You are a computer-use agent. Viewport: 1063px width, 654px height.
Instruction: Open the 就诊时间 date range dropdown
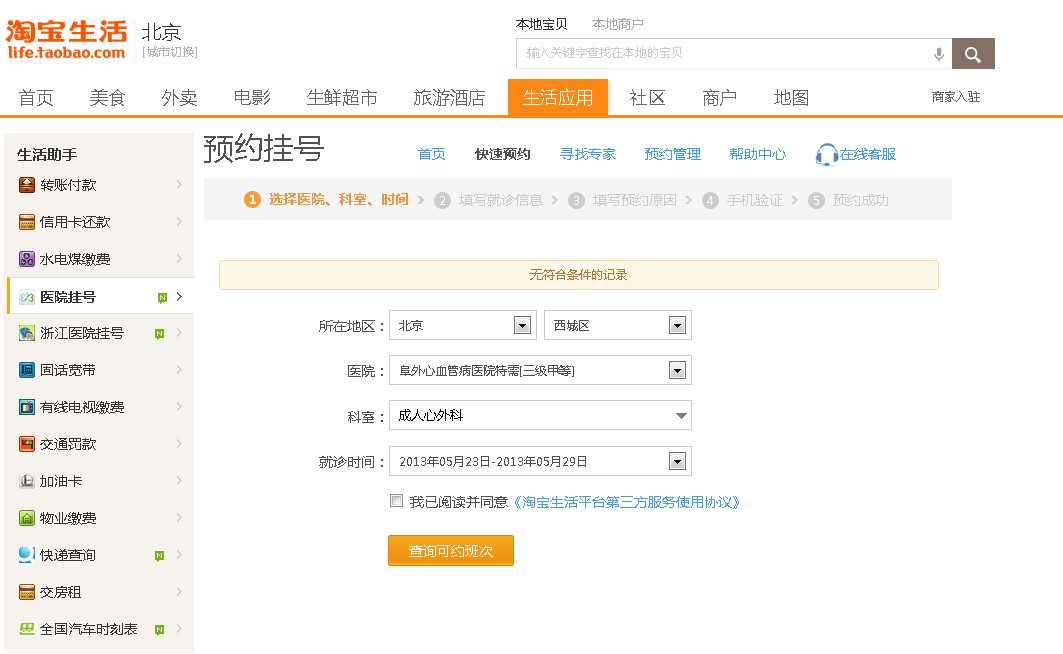[x=676, y=461]
